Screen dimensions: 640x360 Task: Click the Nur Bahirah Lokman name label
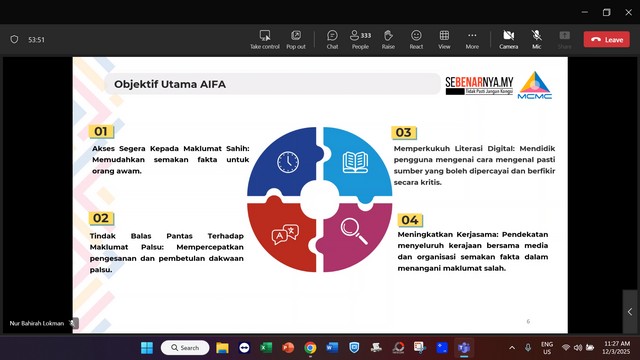(x=37, y=323)
